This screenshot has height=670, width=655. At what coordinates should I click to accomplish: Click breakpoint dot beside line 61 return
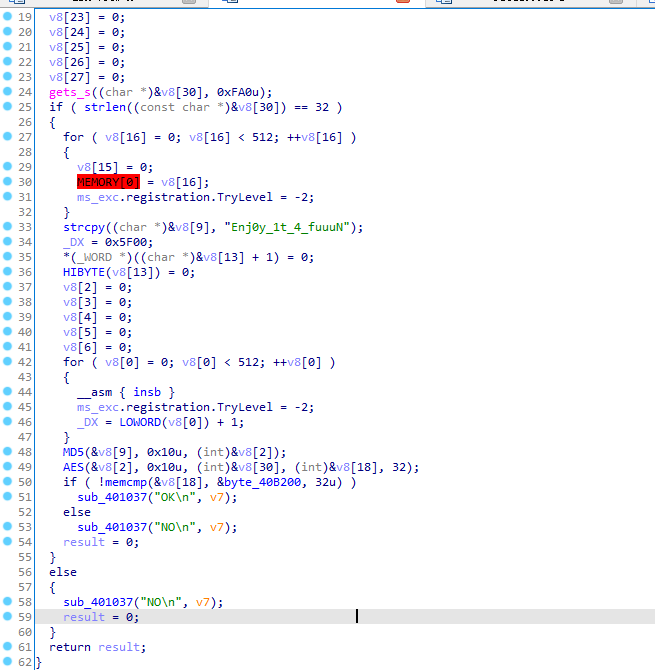click(8, 647)
